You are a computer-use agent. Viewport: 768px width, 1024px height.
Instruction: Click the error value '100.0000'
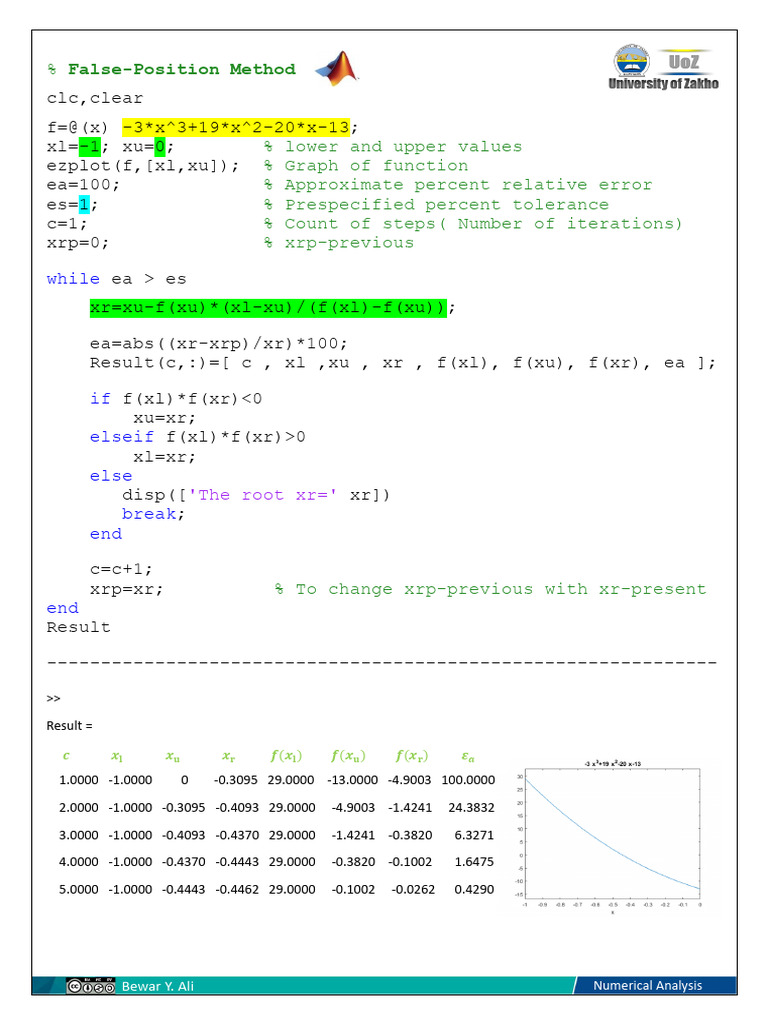[x=468, y=780]
